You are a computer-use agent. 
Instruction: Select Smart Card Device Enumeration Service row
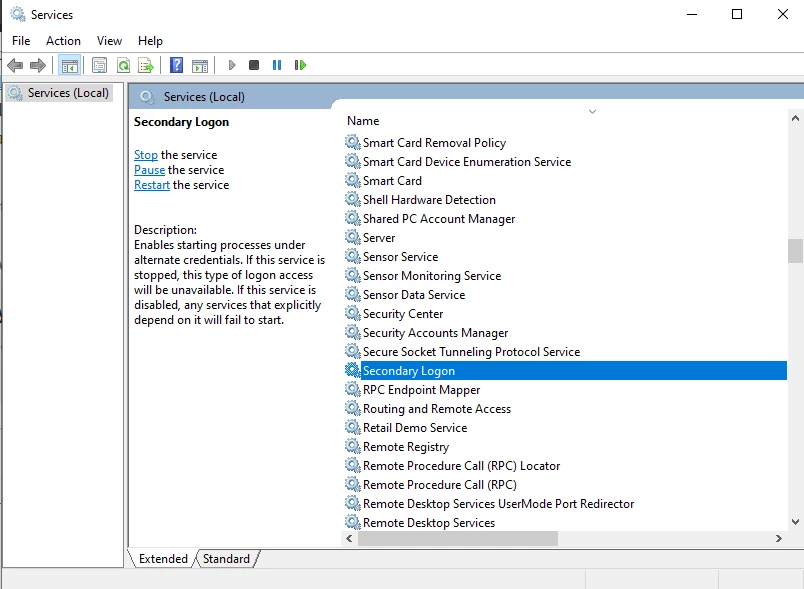[565, 161]
